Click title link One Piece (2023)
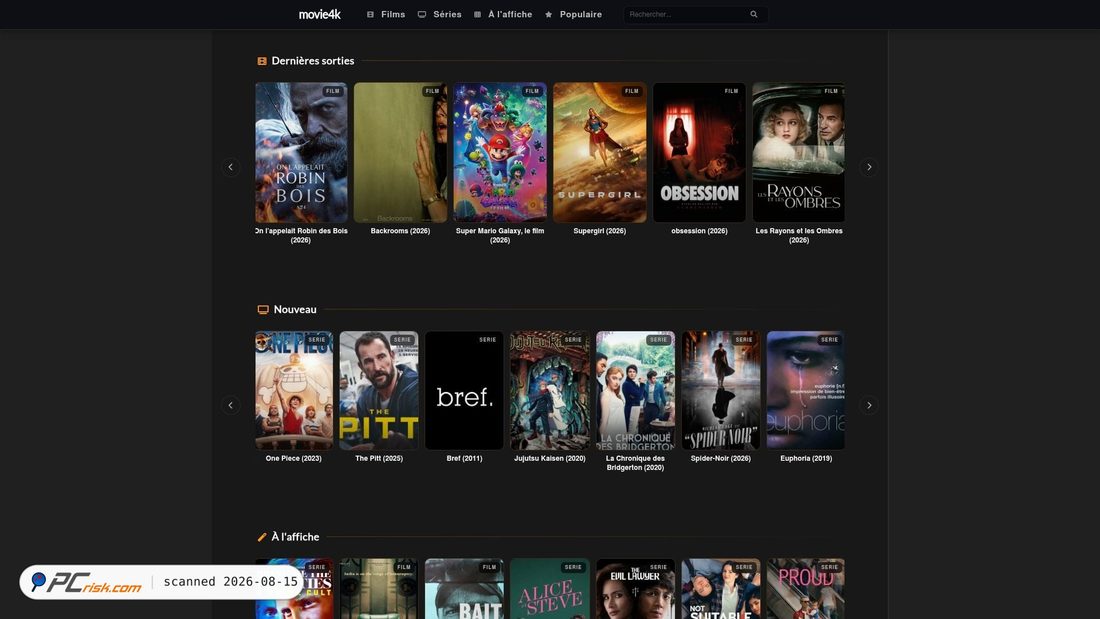Screen dimensions: 1100x619 pos(293,458)
